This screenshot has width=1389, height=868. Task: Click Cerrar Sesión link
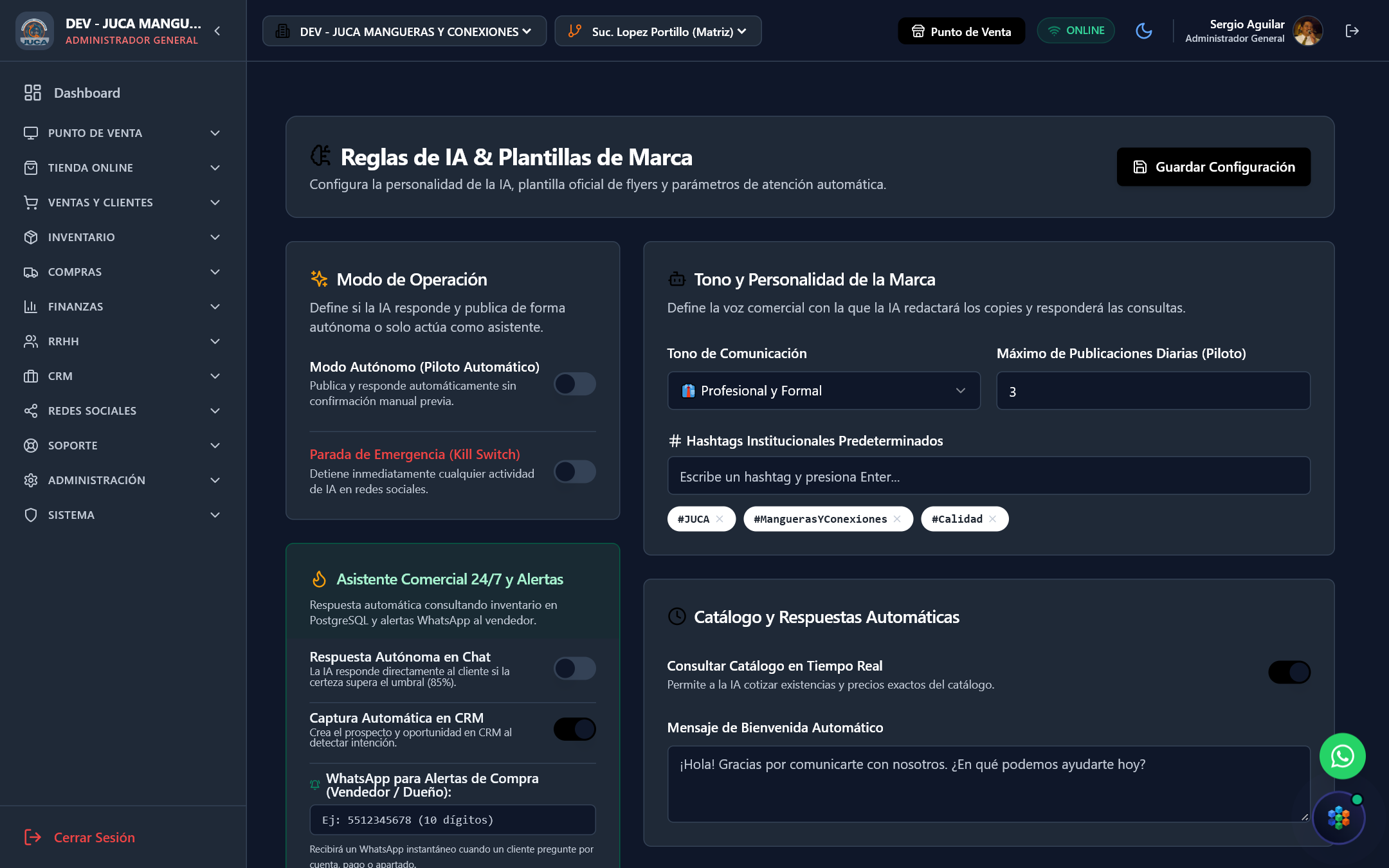[x=80, y=837]
